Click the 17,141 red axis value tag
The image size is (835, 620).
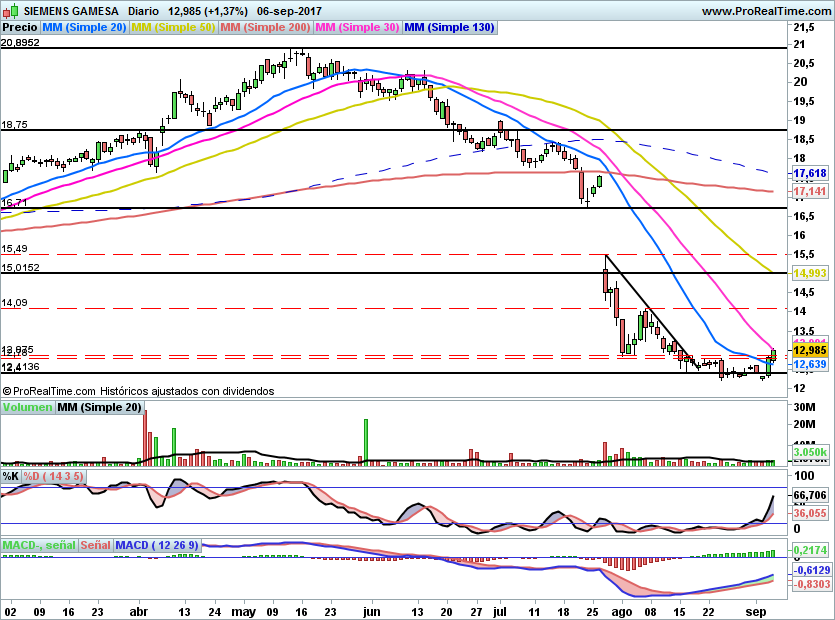[x=810, y=191]
